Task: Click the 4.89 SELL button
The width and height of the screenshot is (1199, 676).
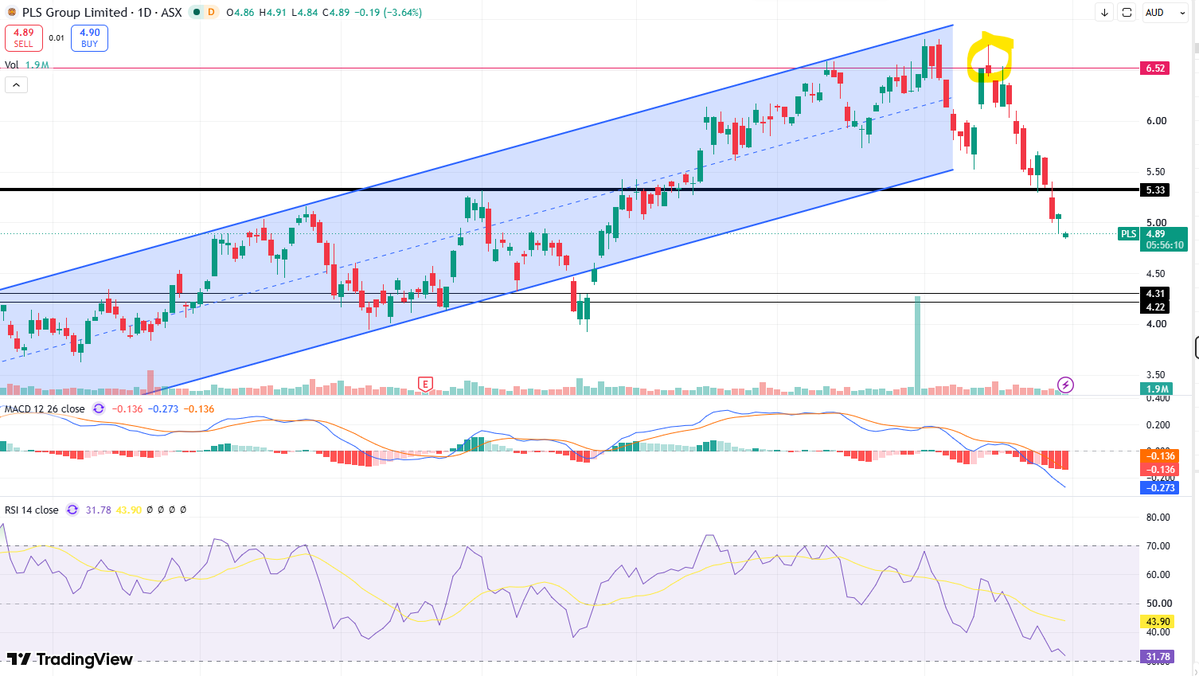Action: tap(24, 37)
